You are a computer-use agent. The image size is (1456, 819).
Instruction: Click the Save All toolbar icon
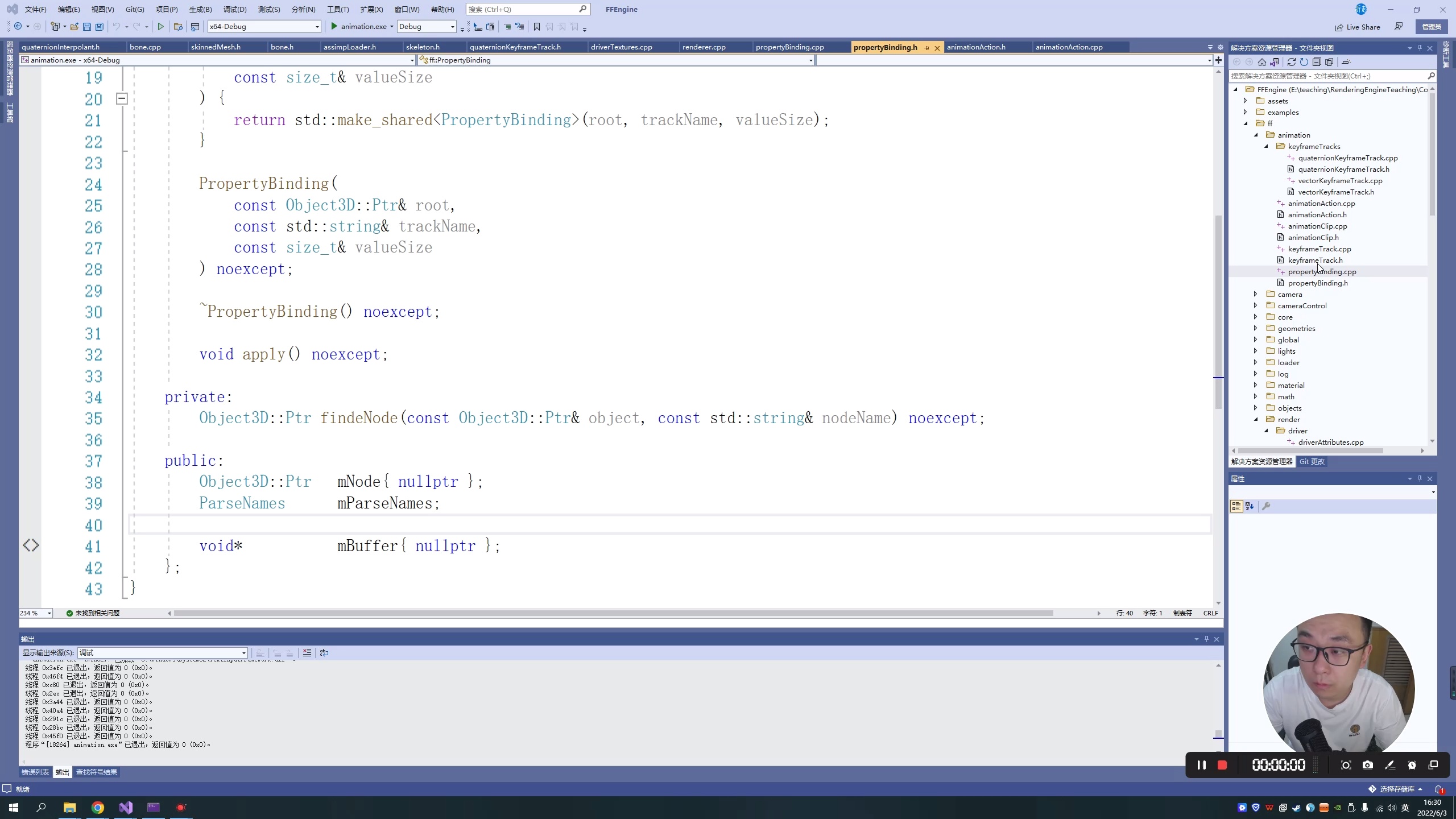[100, 27]
